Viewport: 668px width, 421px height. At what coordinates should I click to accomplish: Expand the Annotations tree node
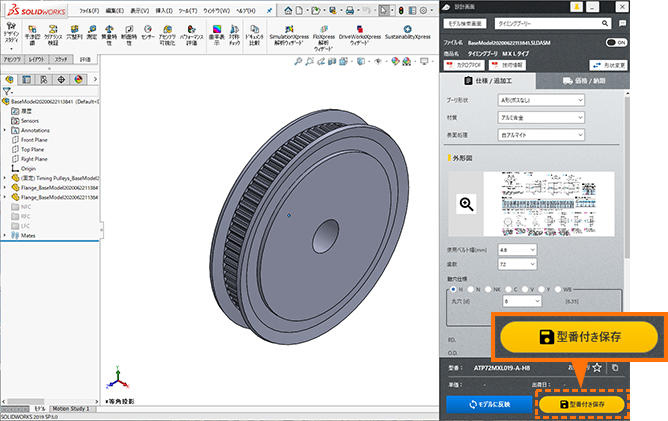[x=5, y=130]
